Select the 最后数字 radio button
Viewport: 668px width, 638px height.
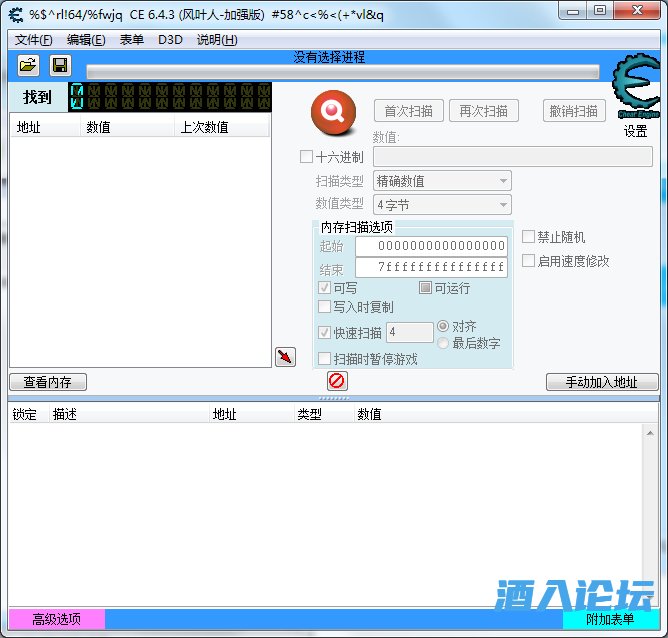[x=444, y=343]
